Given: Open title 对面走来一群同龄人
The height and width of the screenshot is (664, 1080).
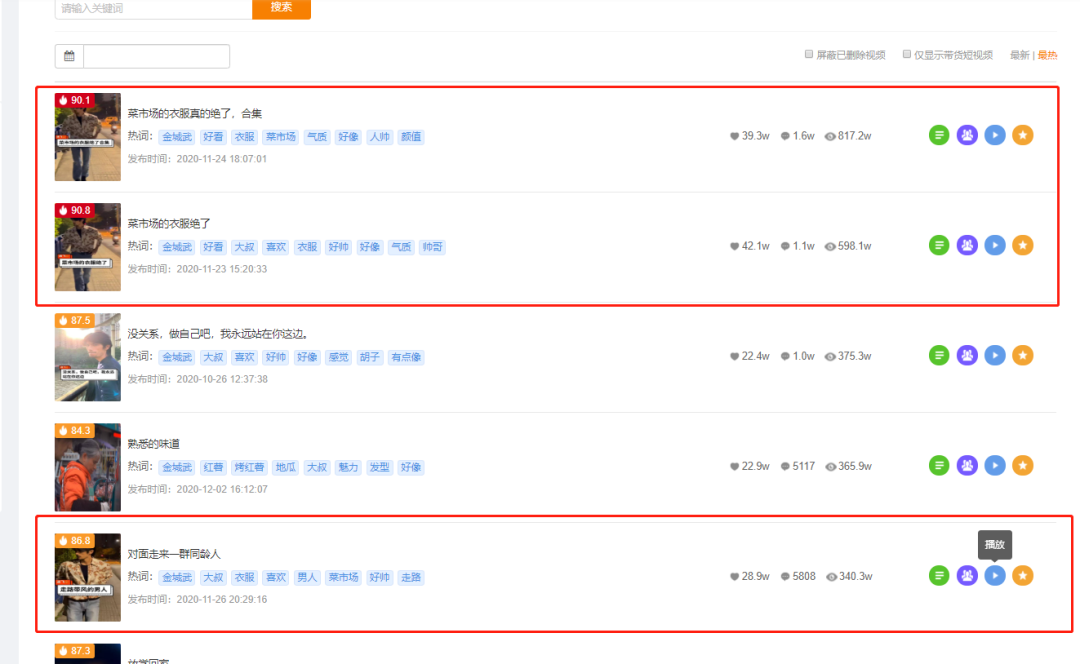Looking at the screenshot, I should (x=174, y=554).
